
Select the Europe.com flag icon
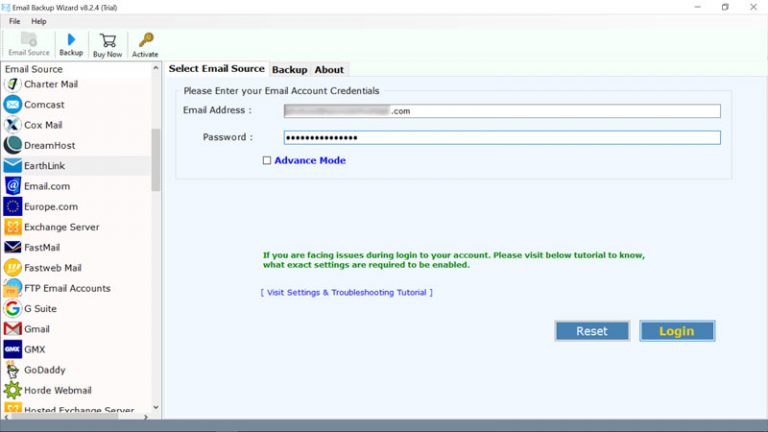point(12,207)
